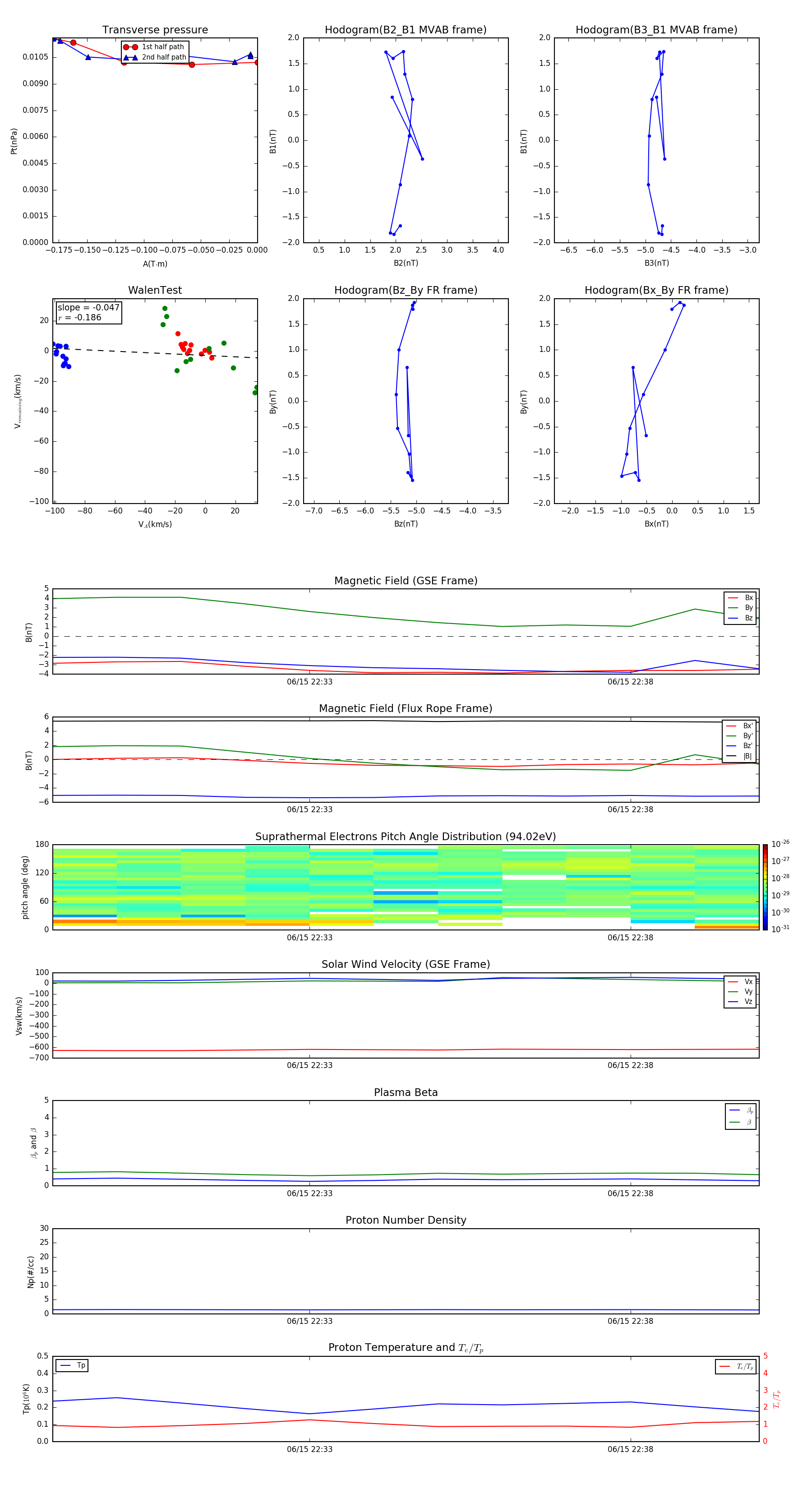
Task: Click the 'Bz(nT)' x-axis label
Action: tap(406, 524)
